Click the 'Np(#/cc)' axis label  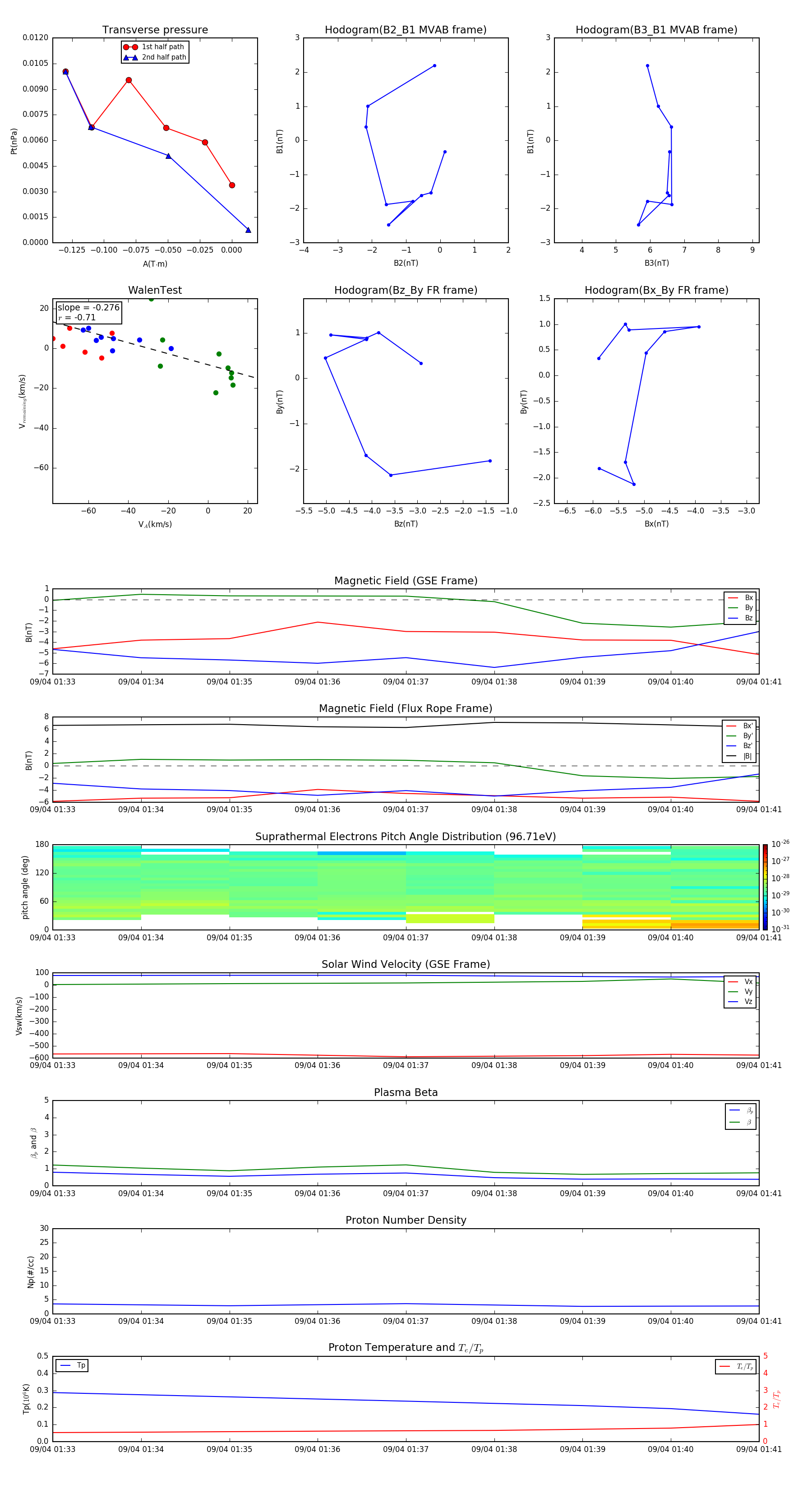(31, 1271)
